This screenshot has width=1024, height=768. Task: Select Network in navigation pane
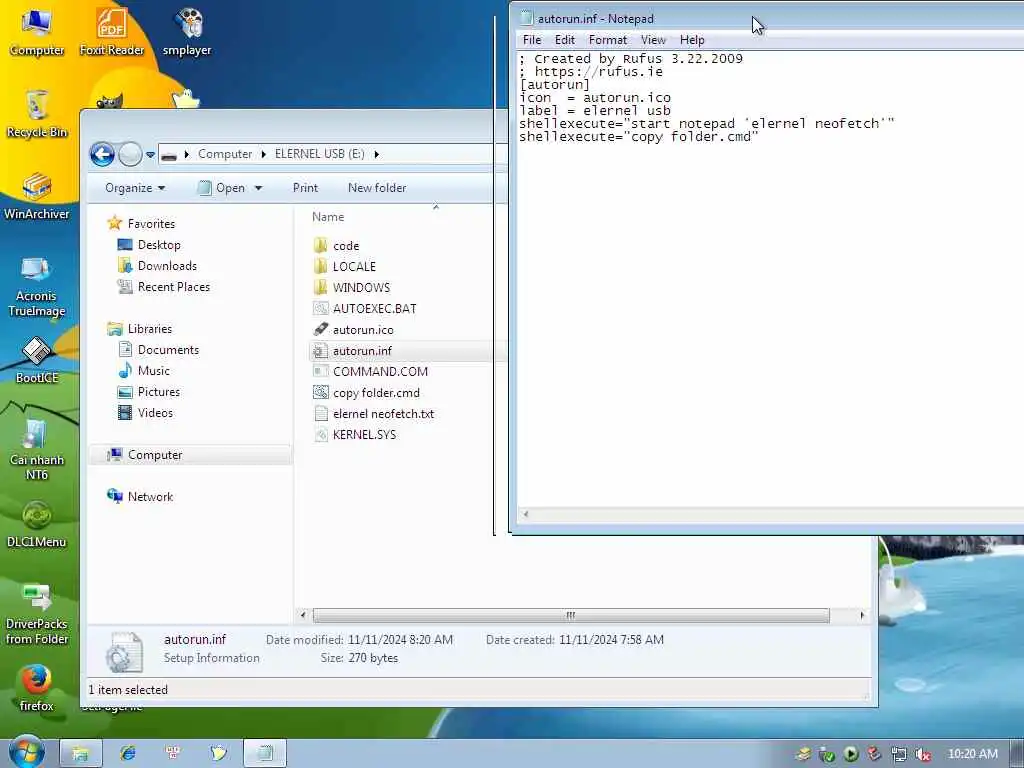pyautogui.click(x=150, y=497)
